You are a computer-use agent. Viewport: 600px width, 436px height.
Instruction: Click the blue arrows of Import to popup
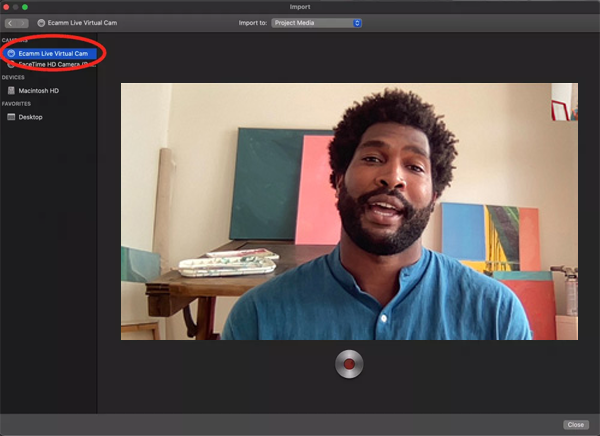click(357, 22)
